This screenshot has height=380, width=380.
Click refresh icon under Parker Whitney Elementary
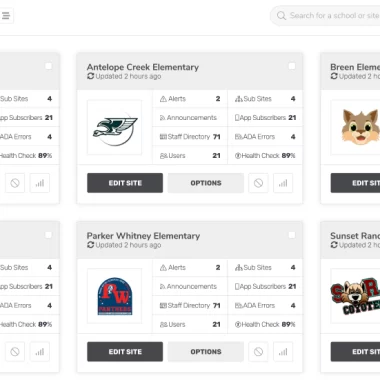91,245
